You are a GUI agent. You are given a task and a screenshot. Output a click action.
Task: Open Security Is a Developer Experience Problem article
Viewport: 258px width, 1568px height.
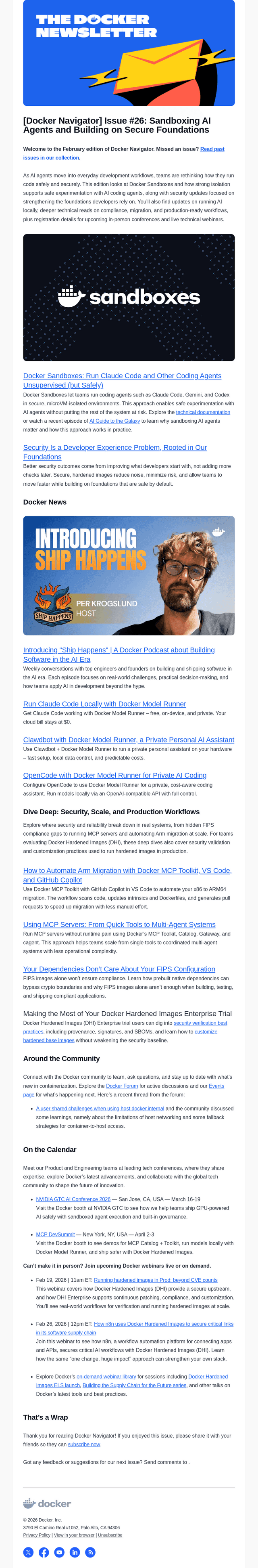point(115,452)
